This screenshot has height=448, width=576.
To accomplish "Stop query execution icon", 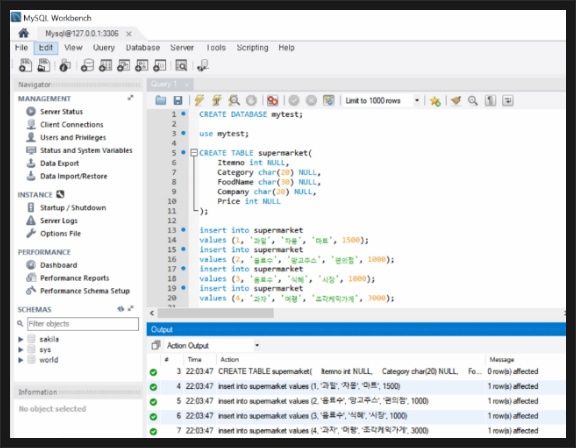I will point(251,100).
